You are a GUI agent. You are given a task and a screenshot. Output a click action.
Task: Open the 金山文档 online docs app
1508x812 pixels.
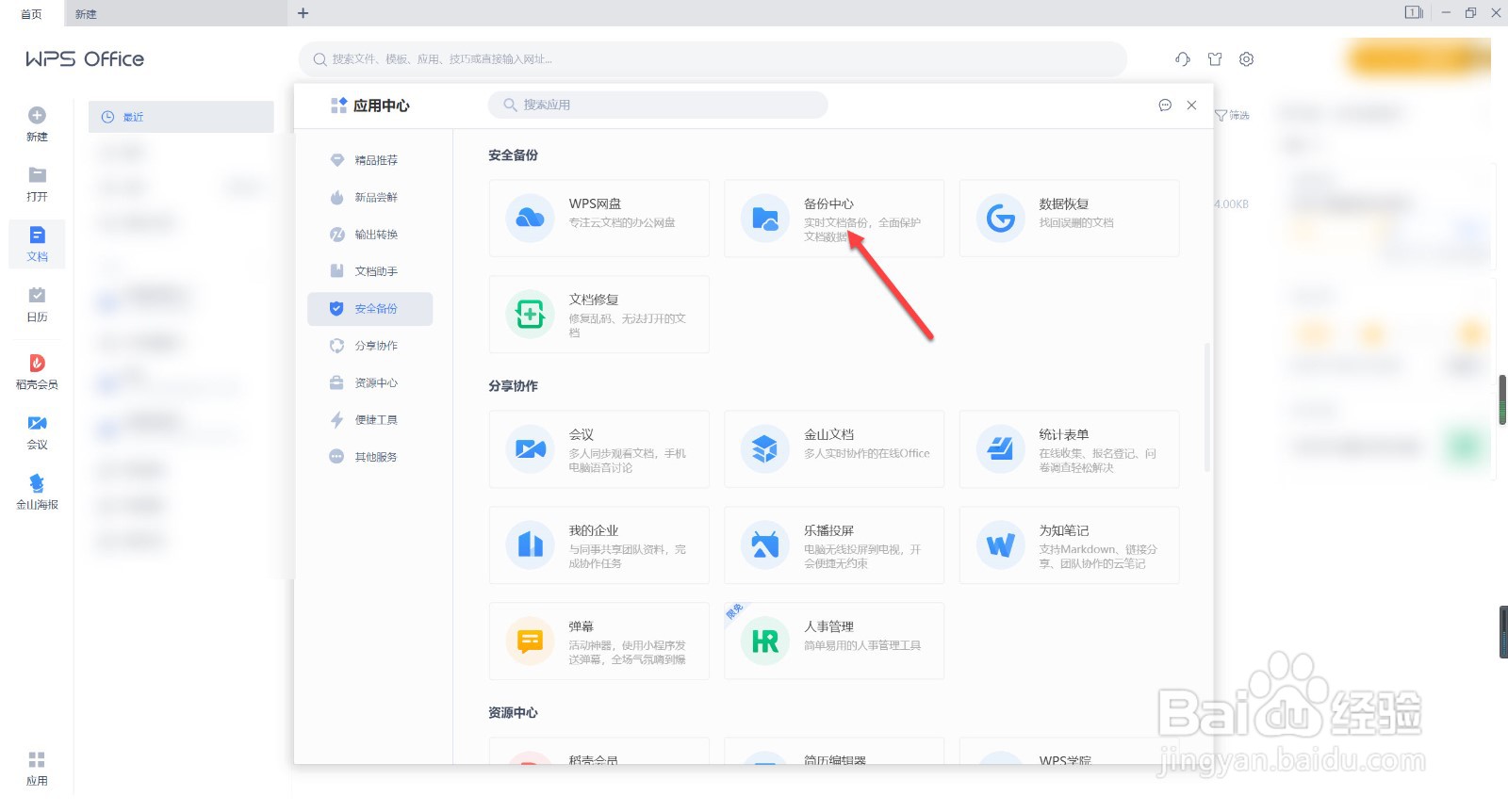[x=834, y=449]
